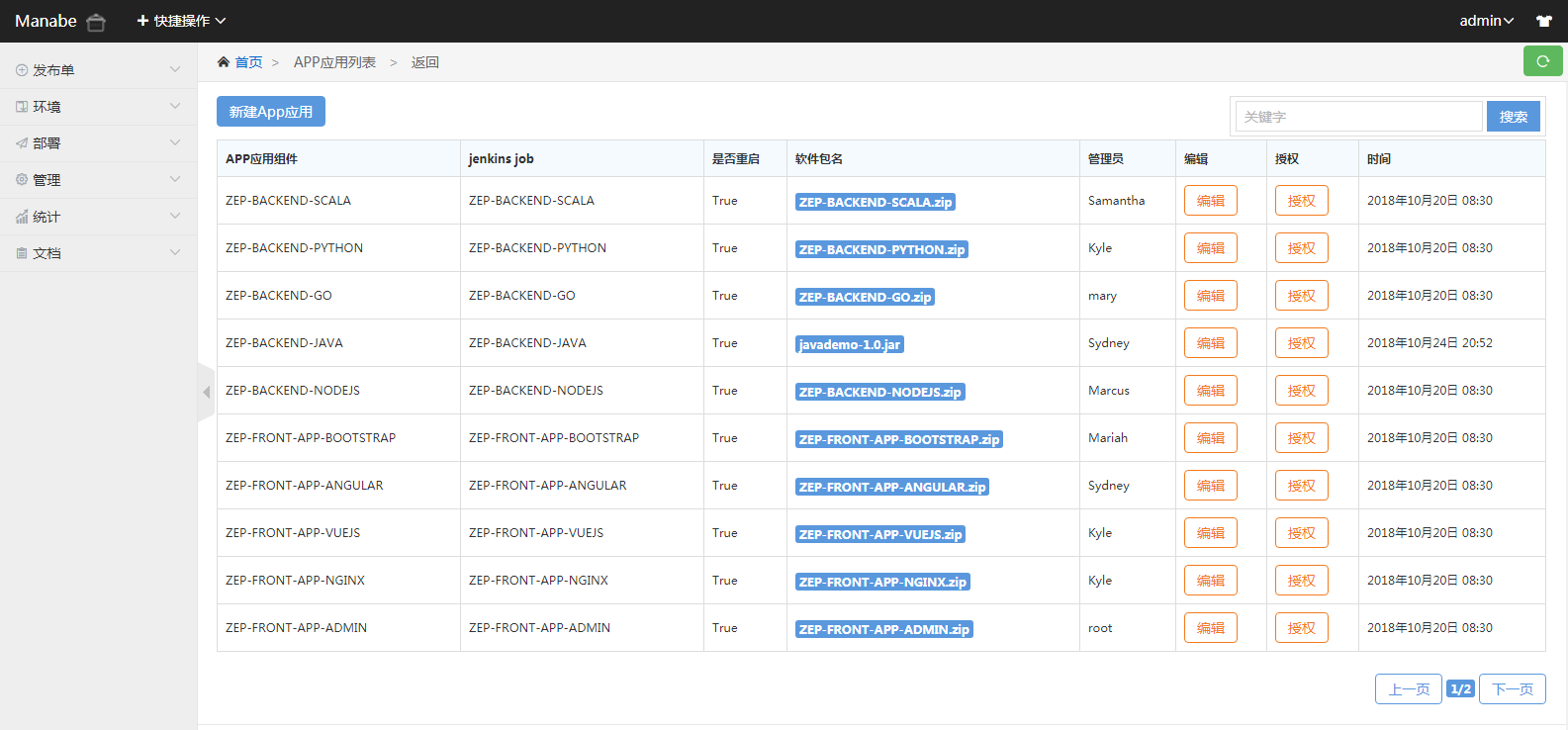Viewport: 1568px width, 730px height.
Task: Expand the 文档 menu chevron
Action: (175, 252)
